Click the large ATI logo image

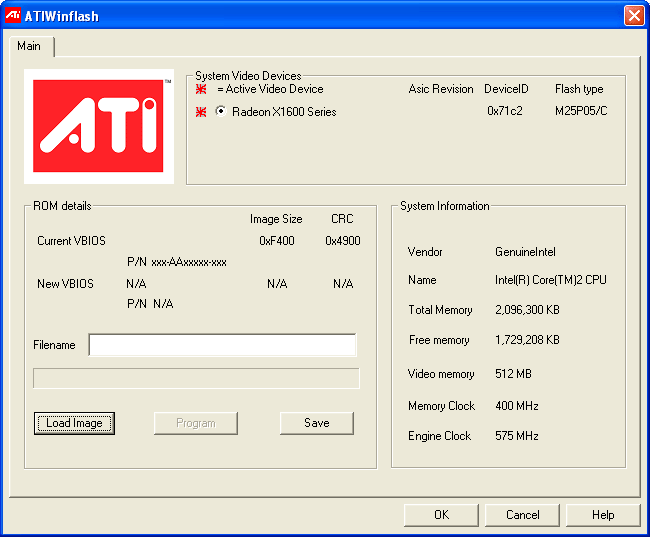99,126
